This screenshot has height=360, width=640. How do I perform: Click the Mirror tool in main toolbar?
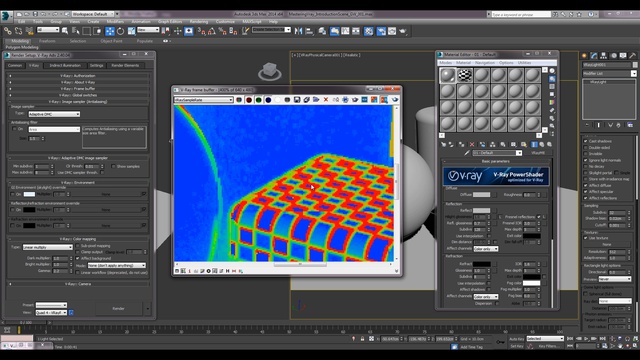(x=298, y=31)
